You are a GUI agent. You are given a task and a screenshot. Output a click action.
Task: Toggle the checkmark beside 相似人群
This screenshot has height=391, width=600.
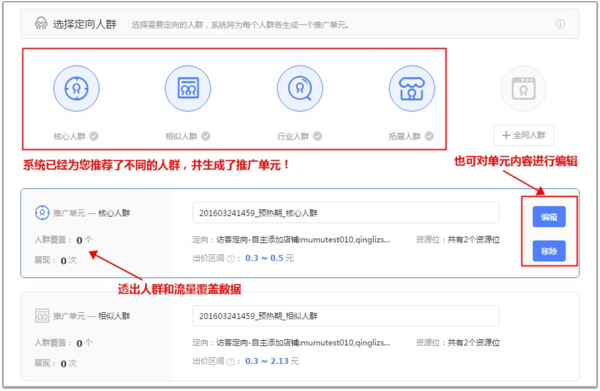[x=206, y=136]
